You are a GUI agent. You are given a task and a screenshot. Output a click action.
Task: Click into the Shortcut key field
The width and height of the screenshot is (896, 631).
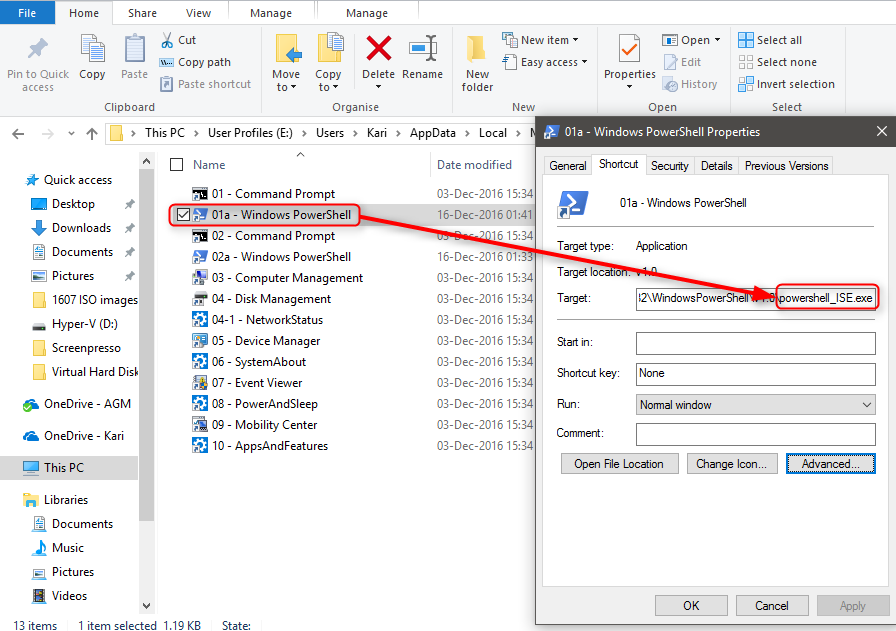coord(755,374)
